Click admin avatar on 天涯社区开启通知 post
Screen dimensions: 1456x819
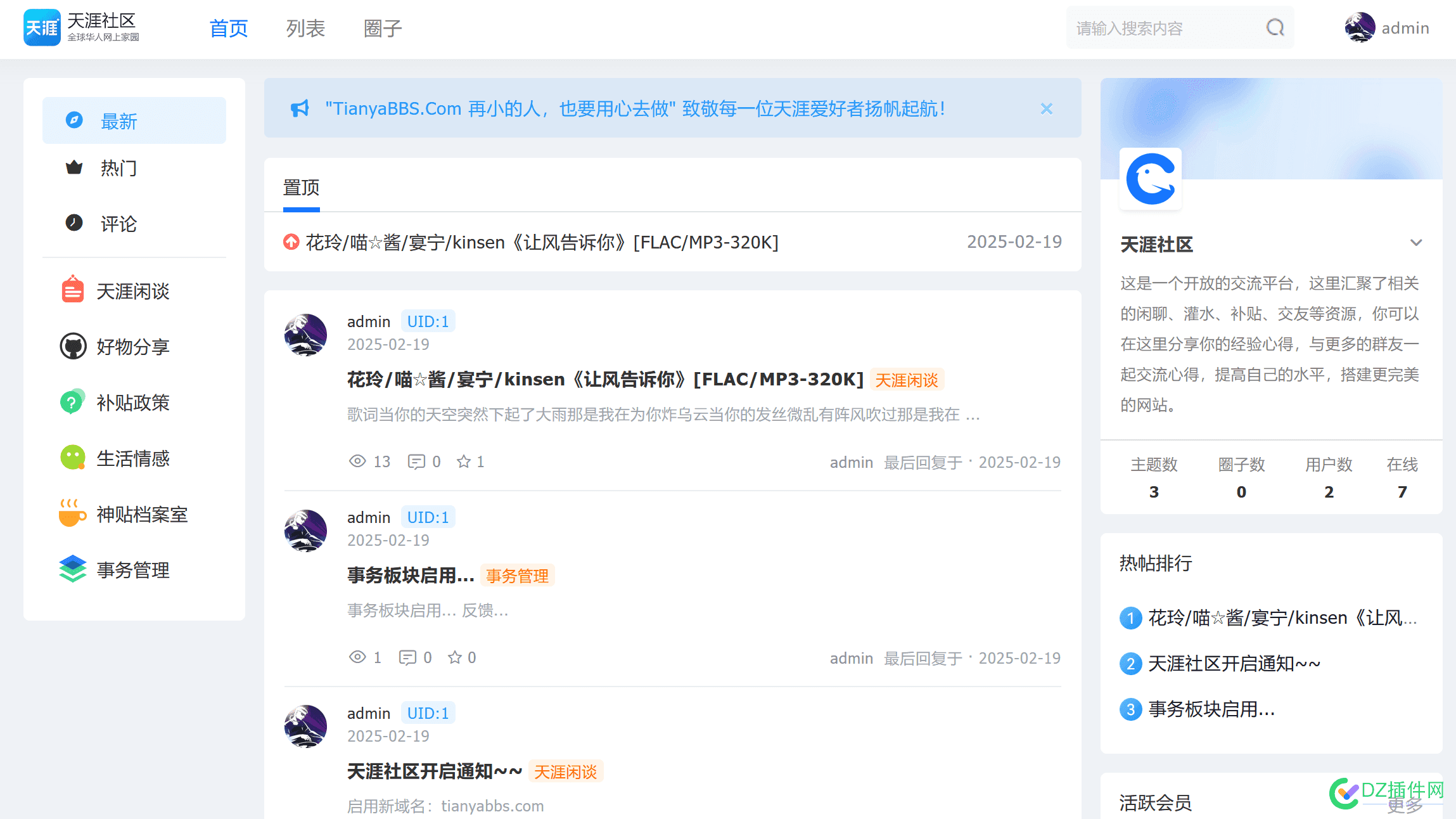[305, 726]
